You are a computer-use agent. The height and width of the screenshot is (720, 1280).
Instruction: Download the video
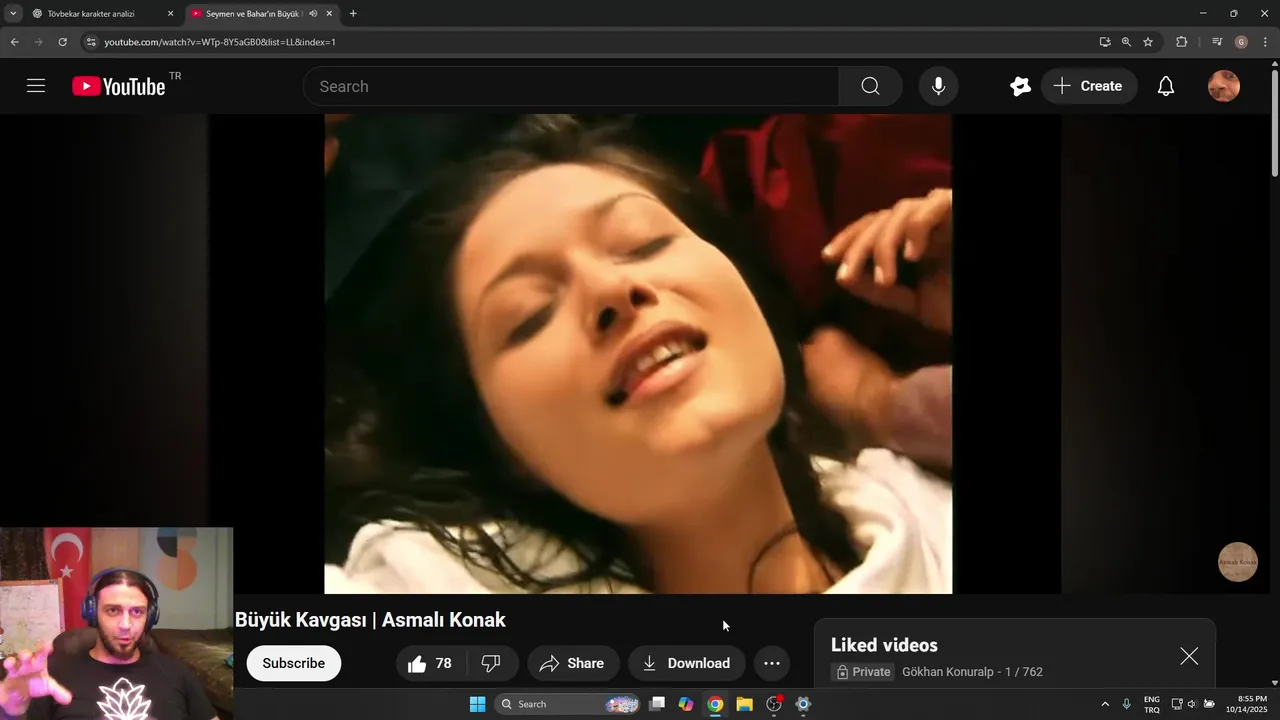pyautogui.click(x=686, y=663)
